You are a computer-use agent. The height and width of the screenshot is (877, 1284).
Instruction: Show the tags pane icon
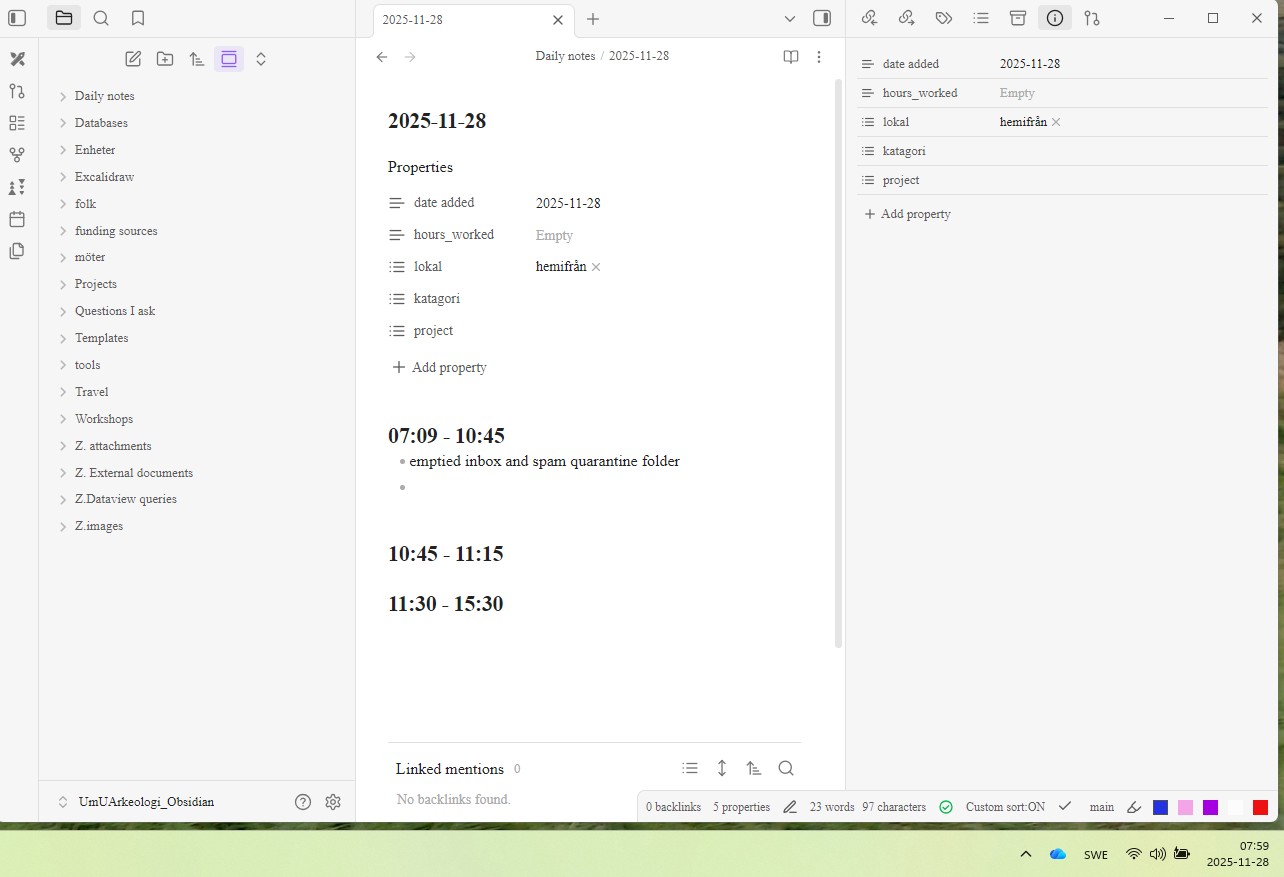[x=943, y=18]
